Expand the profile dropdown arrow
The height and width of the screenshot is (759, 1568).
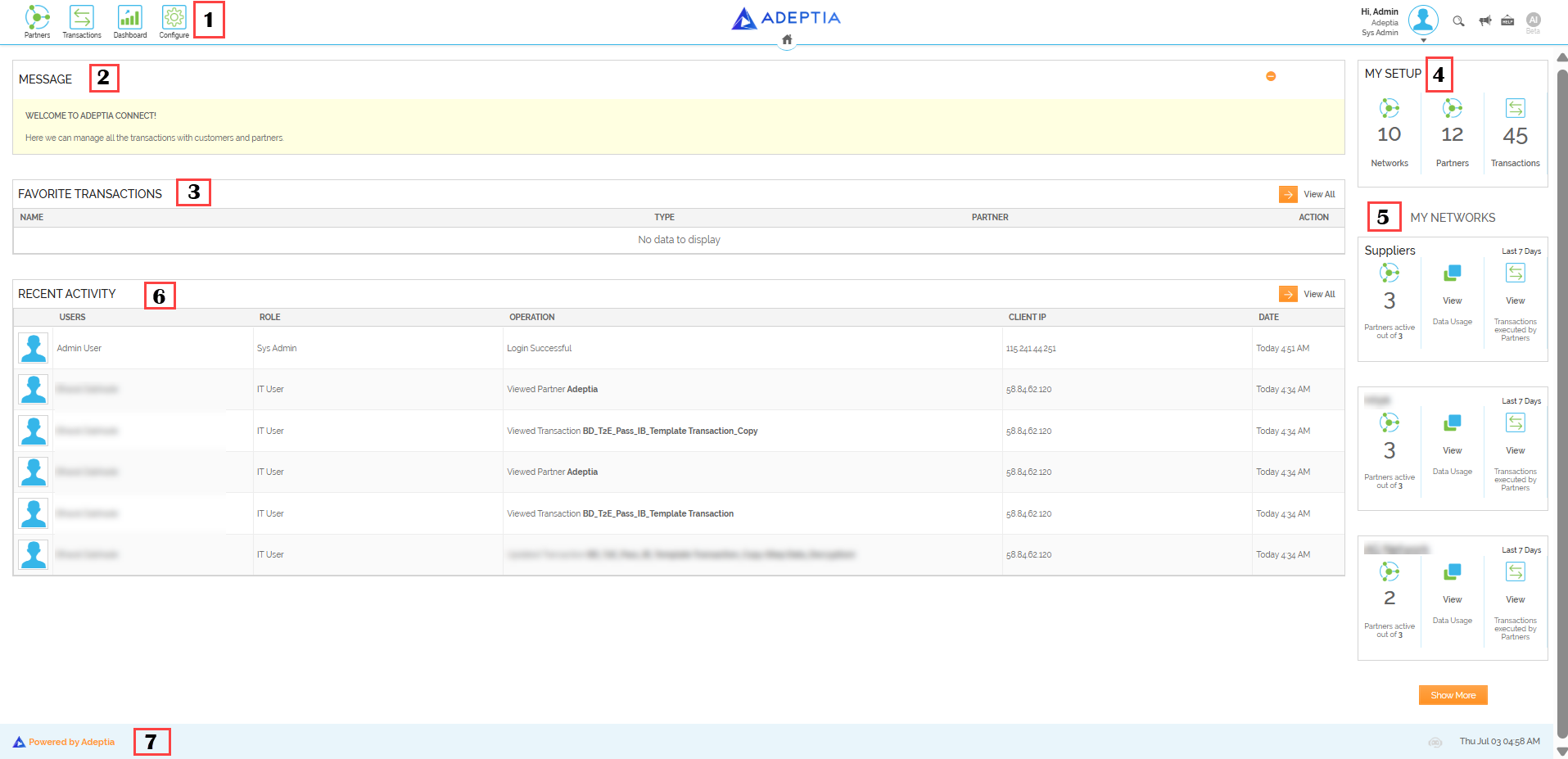(1423, 40)
